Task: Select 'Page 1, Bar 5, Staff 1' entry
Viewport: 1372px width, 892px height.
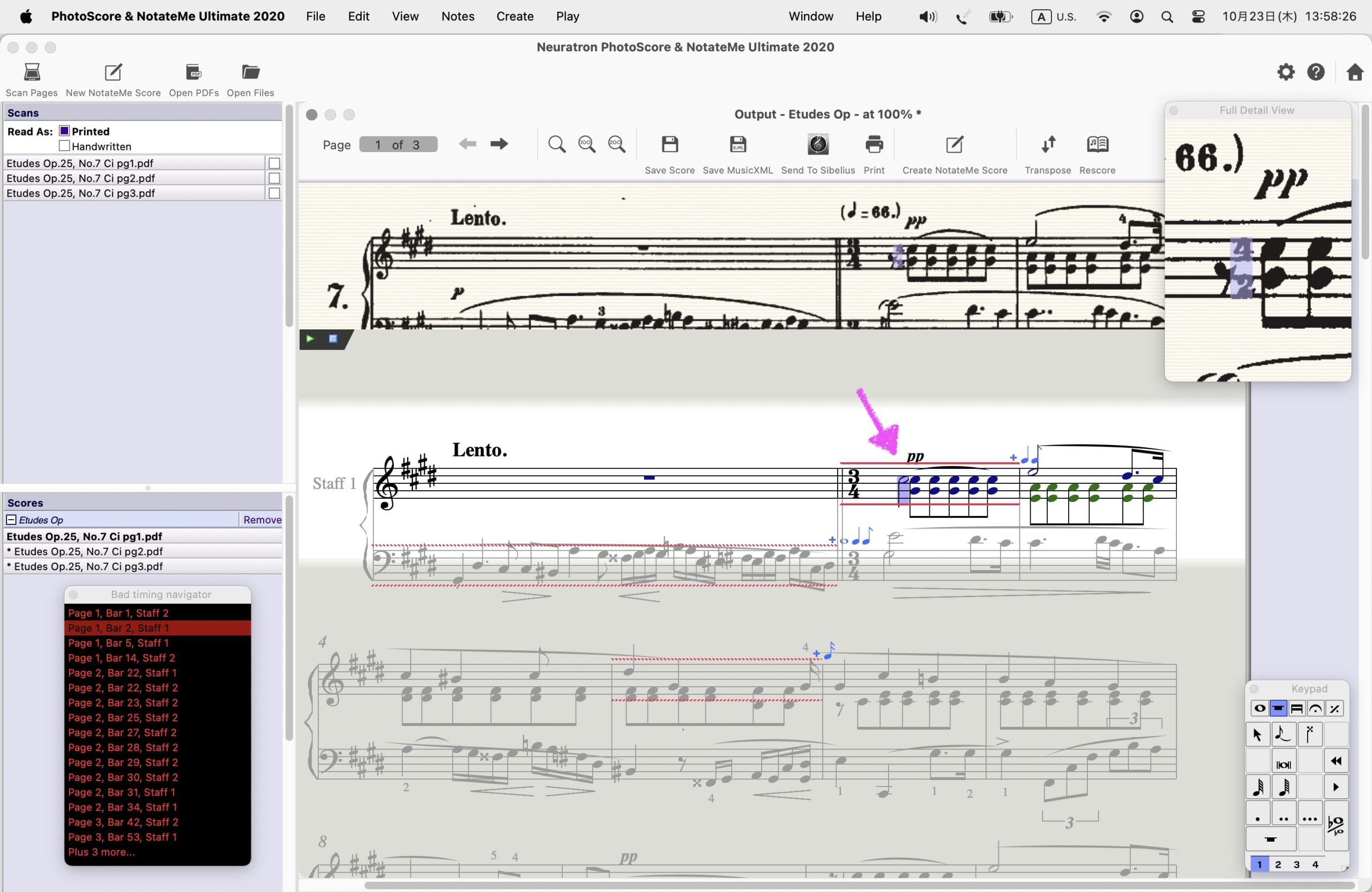Action: pos(118,643)
